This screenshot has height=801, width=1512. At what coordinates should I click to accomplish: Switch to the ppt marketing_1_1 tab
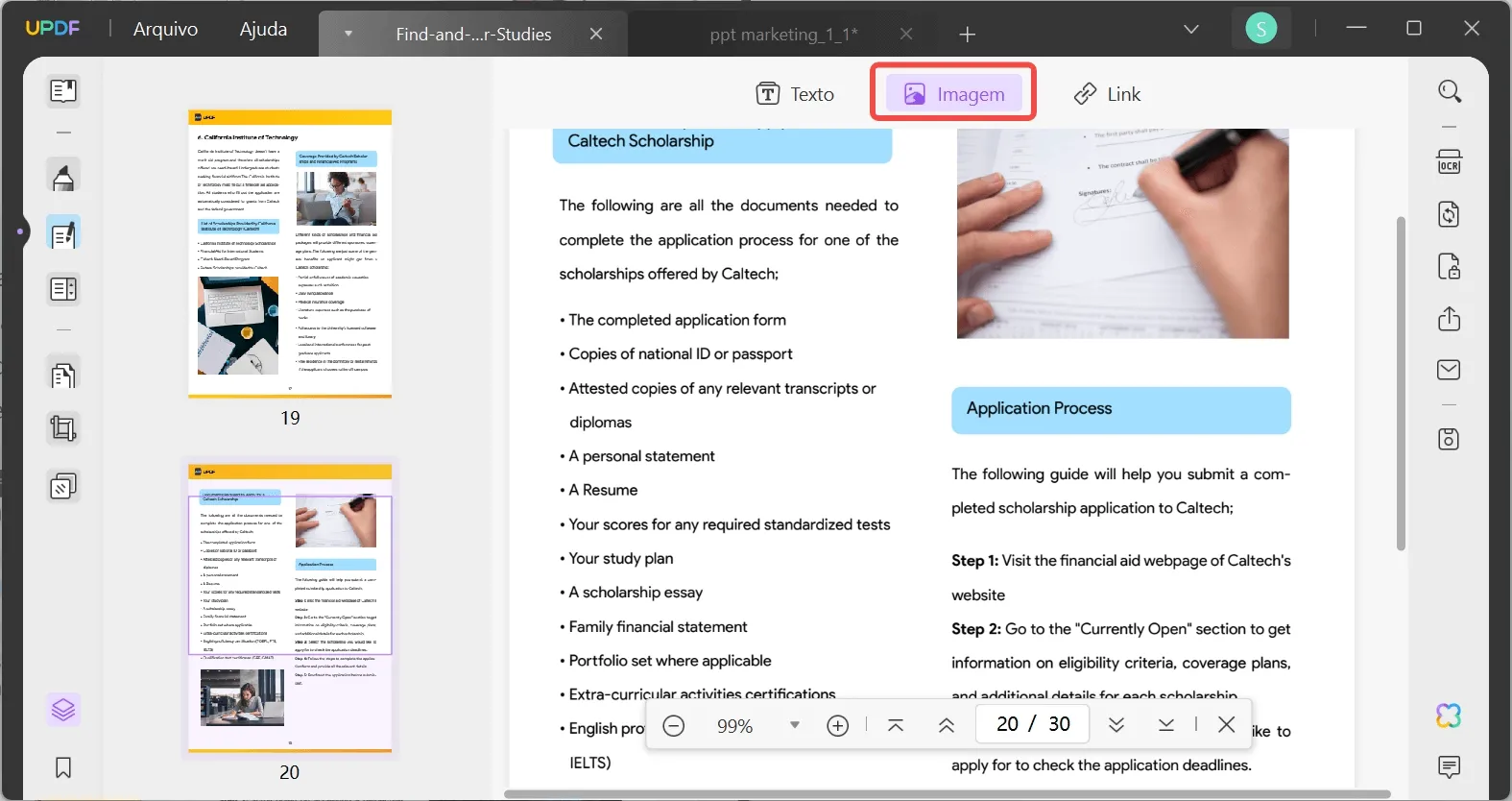tap(783, 35)
